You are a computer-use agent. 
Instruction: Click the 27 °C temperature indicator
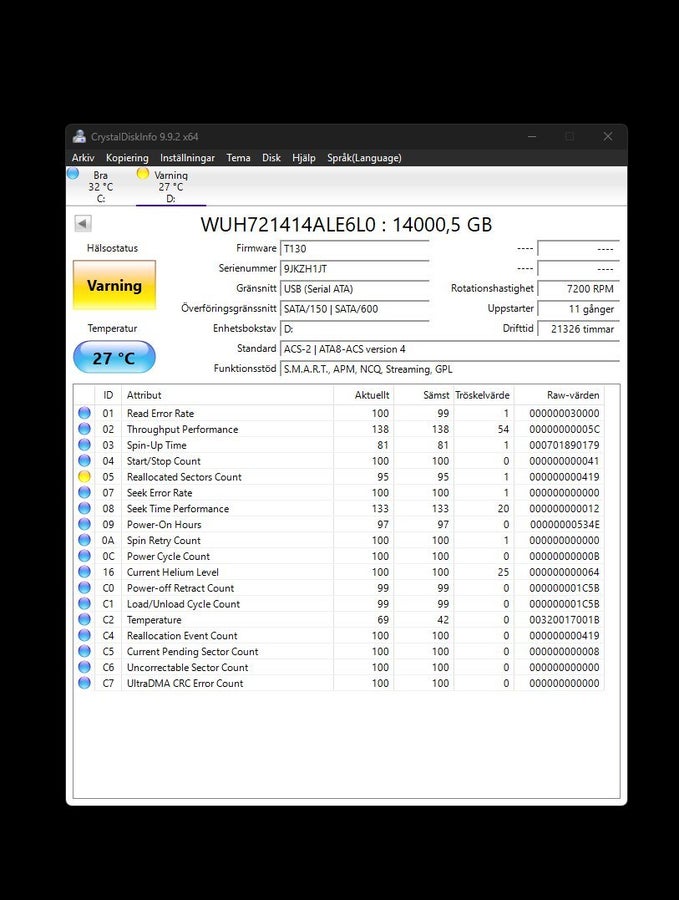click(114, 358)
